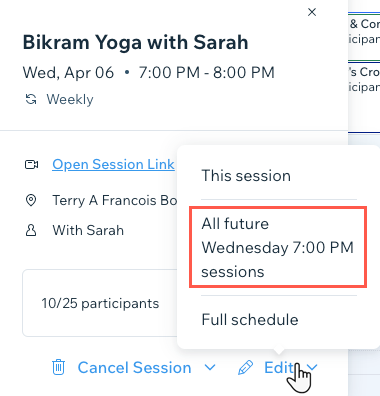
Task: Click the trash can icon
Action: click(x=58, y=367)
